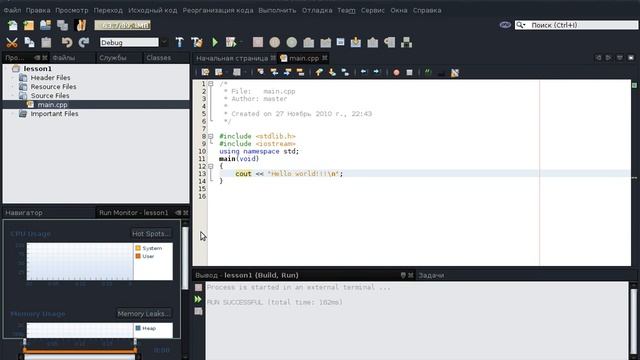Screen dimensions: 640x360
Task: Click the Comment lines icon in editor toolbar
Action: click(428, 73)
